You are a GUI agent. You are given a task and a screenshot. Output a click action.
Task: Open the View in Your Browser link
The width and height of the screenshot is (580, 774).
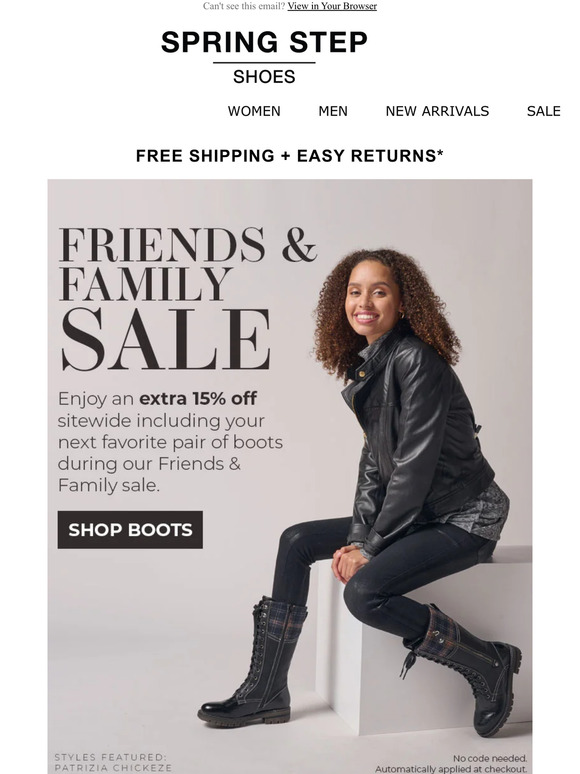(332, 6)
